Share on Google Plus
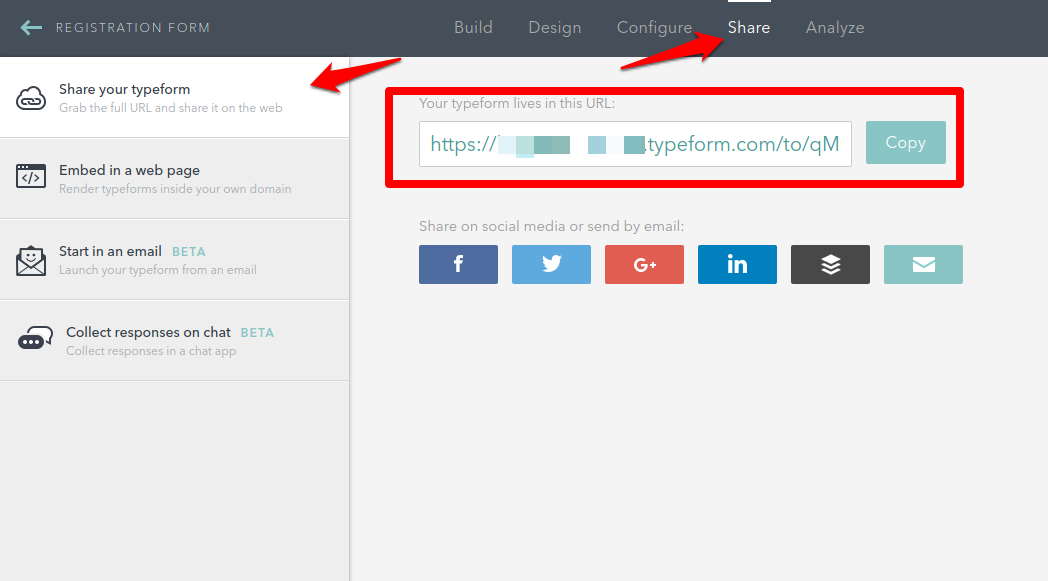The image size is (1048, 581). coord(644,264)
